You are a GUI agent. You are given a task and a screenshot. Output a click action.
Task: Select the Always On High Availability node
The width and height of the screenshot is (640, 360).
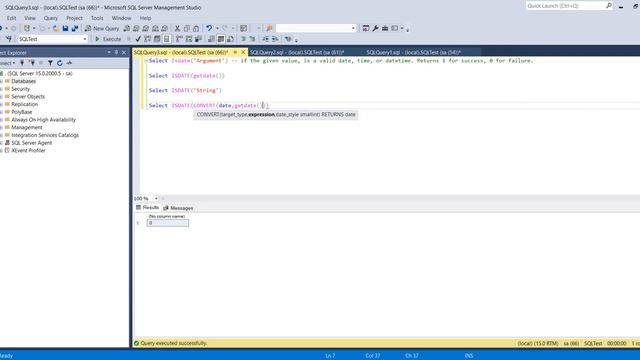[x=43, y=120]
